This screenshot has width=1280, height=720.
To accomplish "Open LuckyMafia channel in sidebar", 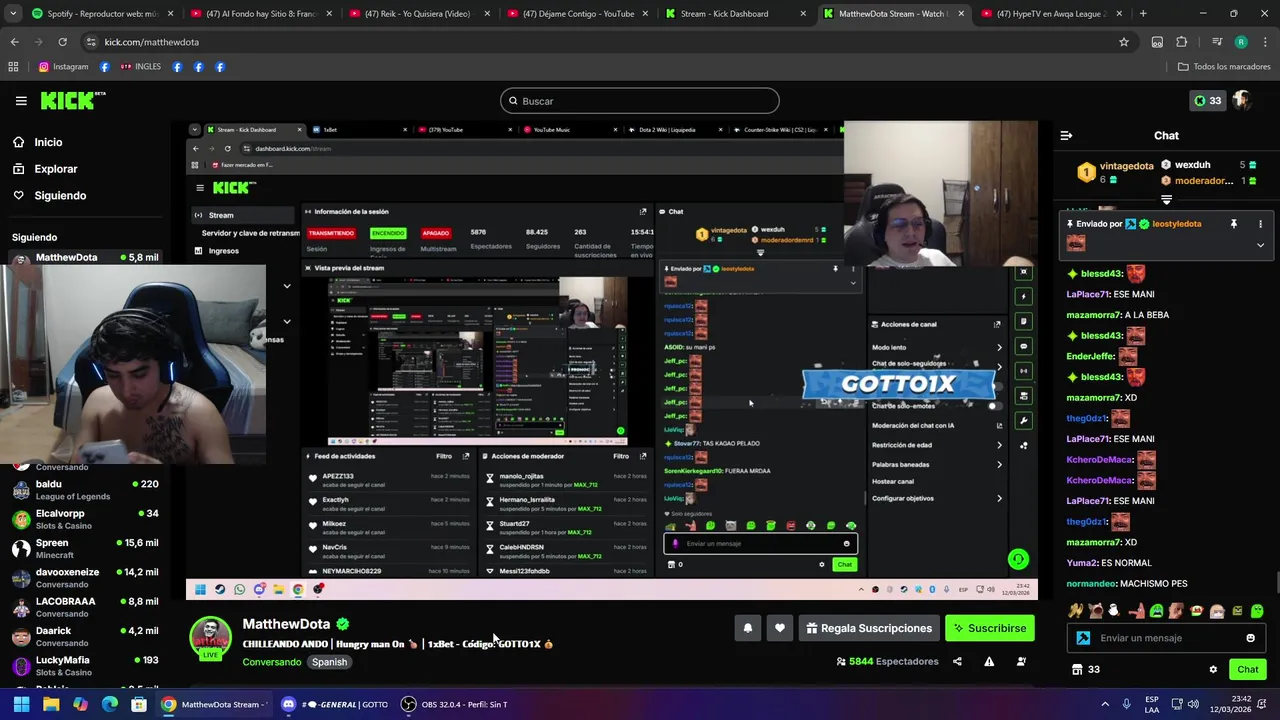I will [x=85, y=665].
